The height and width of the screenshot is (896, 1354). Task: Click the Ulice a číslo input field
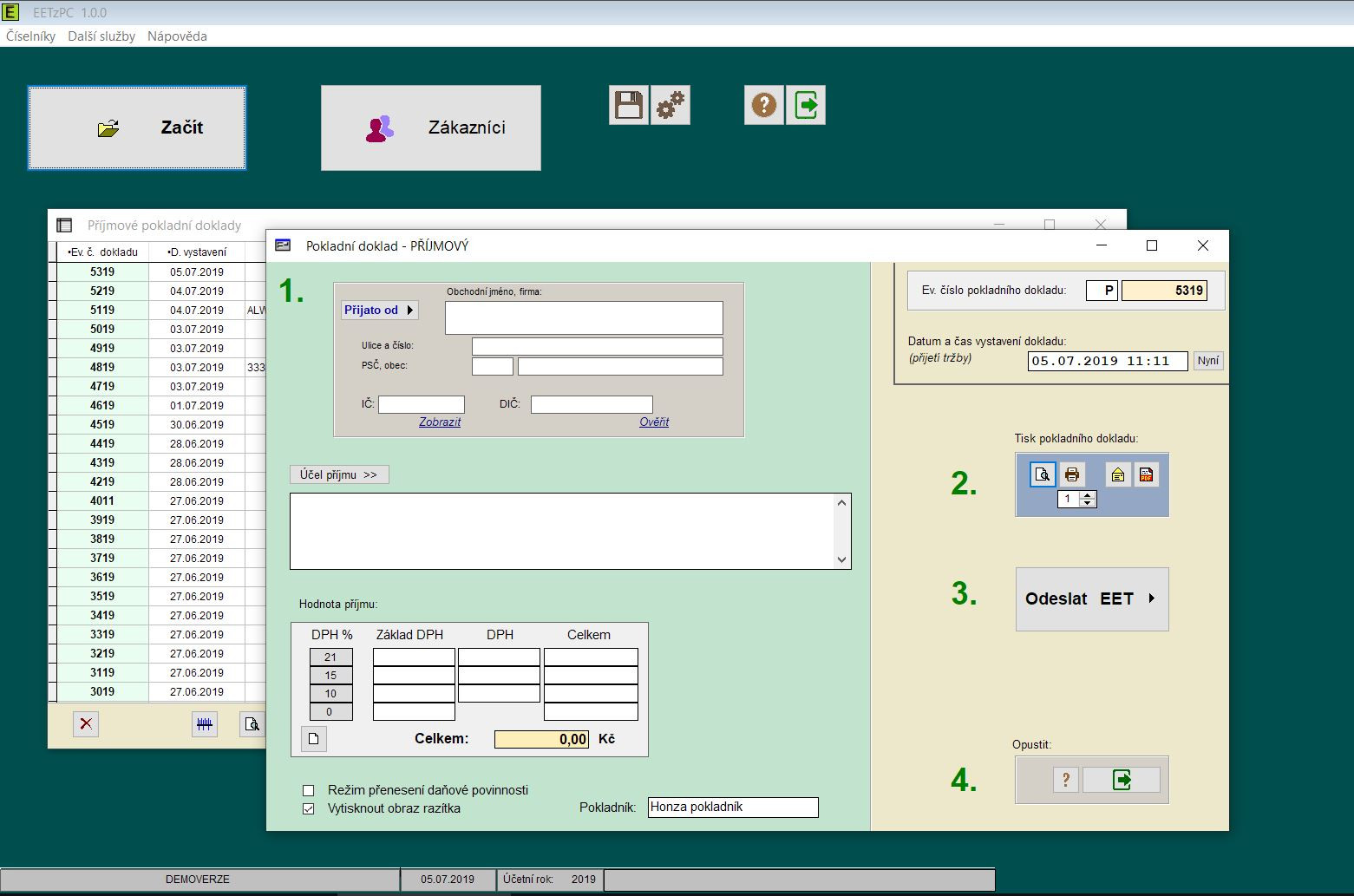pos(598,346)
